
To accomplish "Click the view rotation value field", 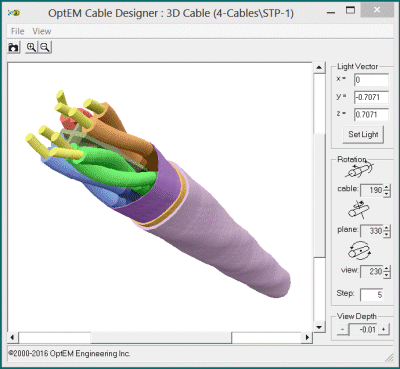I will point(372,271).
